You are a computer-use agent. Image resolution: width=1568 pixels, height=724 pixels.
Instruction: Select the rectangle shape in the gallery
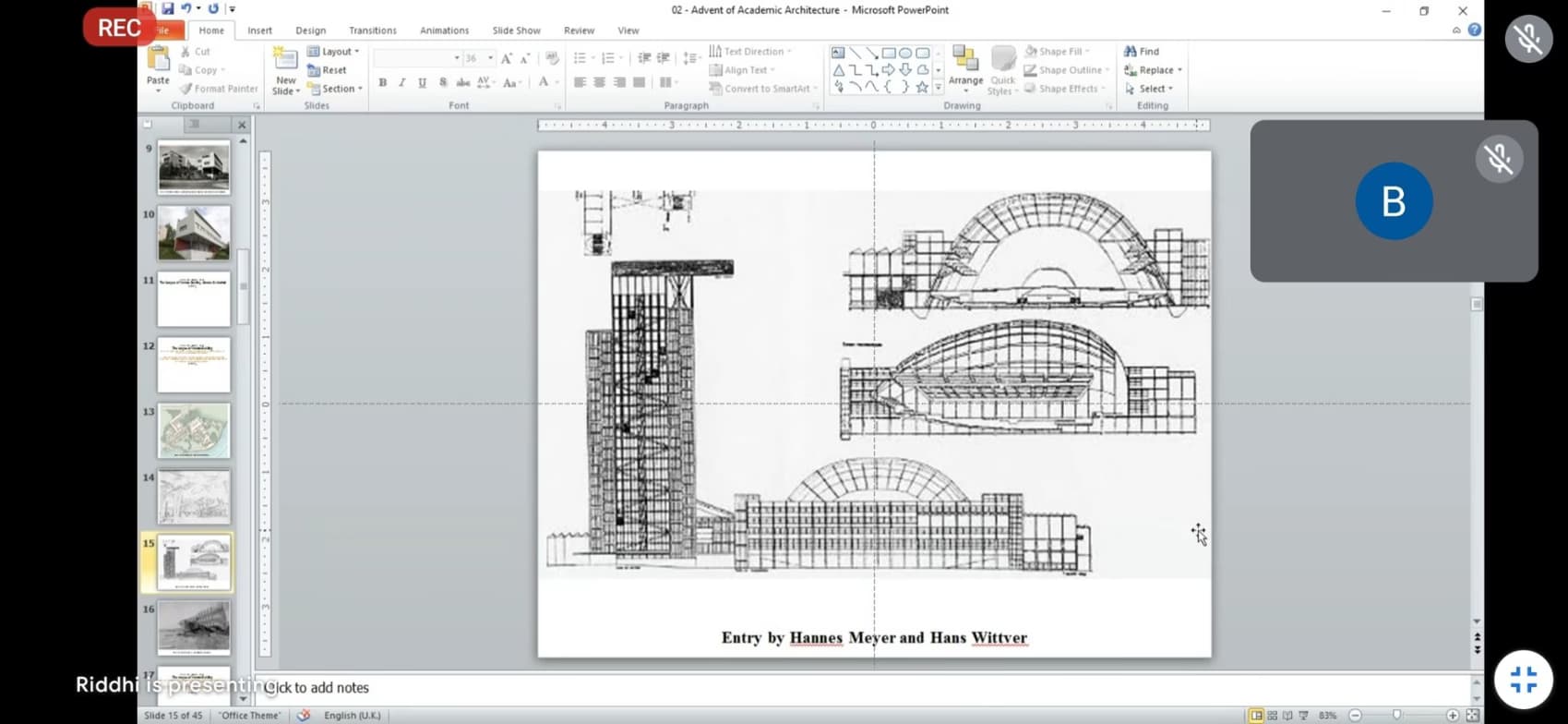click(x=888, y=53)
